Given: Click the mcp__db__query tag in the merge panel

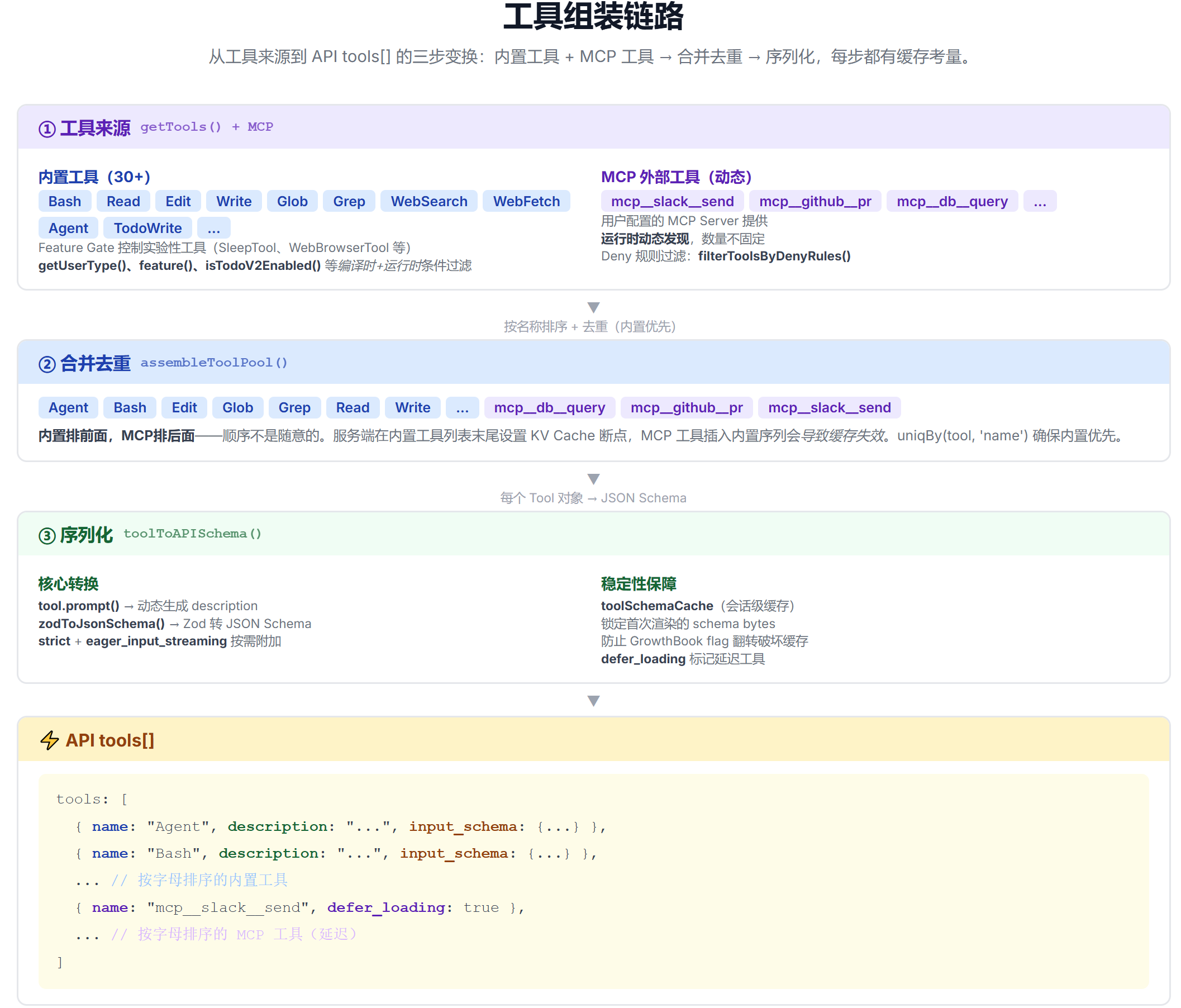Looking at the screenshot, I should pos(550,408).
